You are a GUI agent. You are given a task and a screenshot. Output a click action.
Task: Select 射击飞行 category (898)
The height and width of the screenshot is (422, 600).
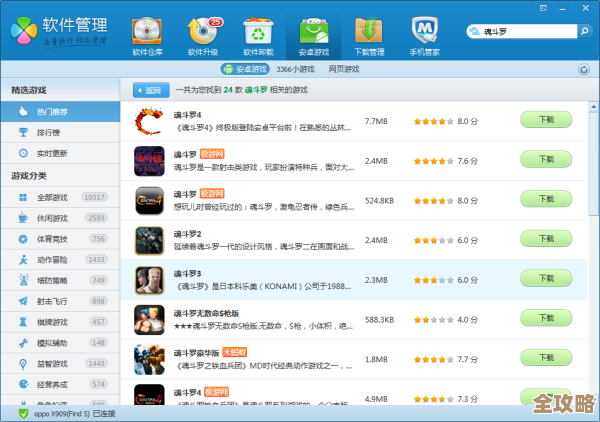click(60, 301)
